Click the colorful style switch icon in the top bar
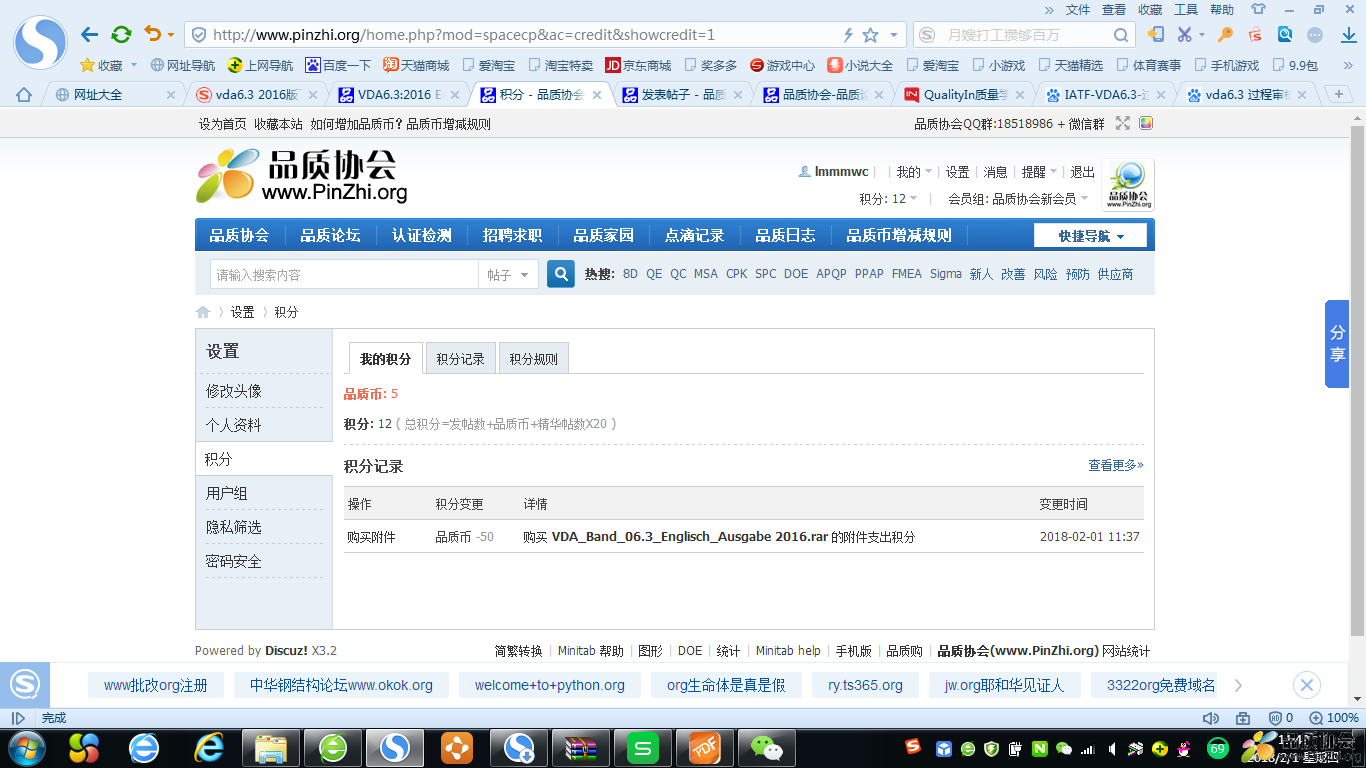Image resolution: width=1366 pixels, height=768 pixels. coord(1146,124)
